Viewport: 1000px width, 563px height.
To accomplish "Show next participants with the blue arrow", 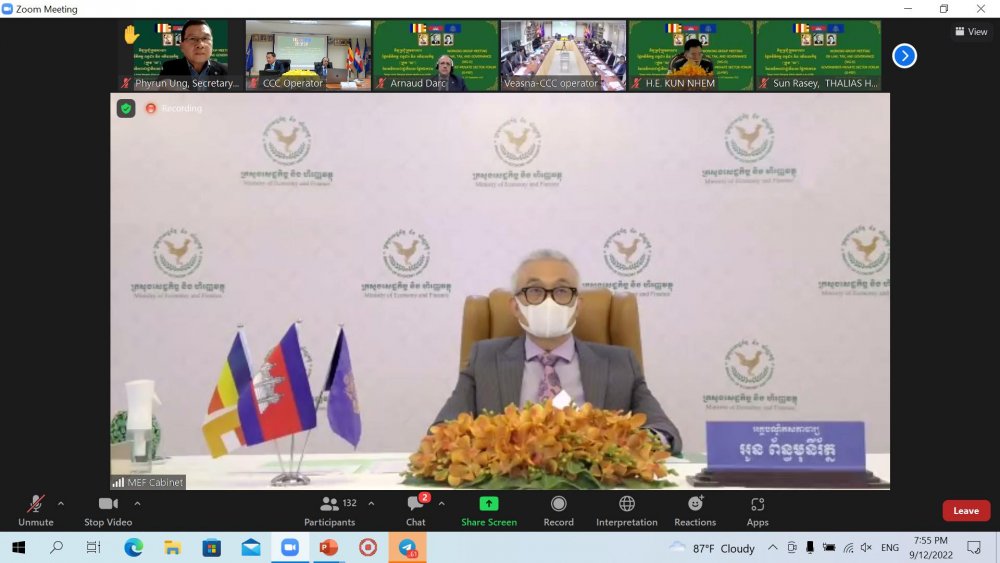I will coord(904,56).
